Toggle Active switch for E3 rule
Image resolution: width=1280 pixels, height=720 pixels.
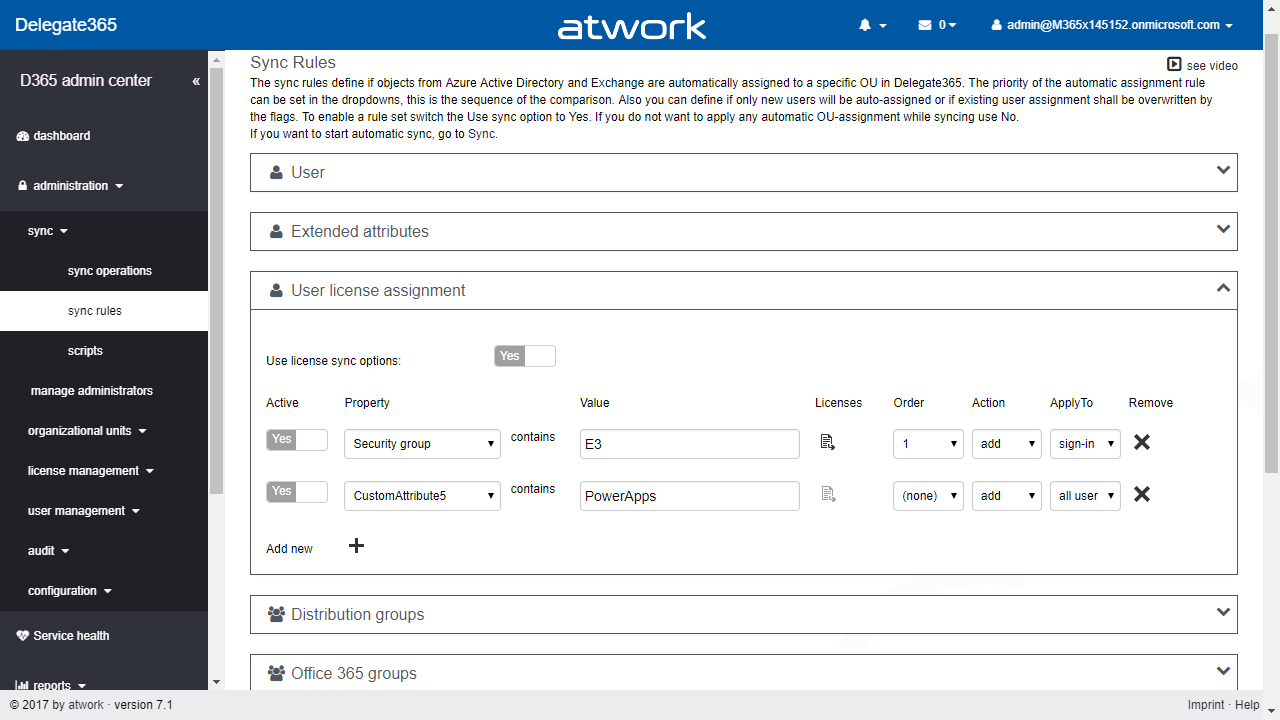[297, 440]
